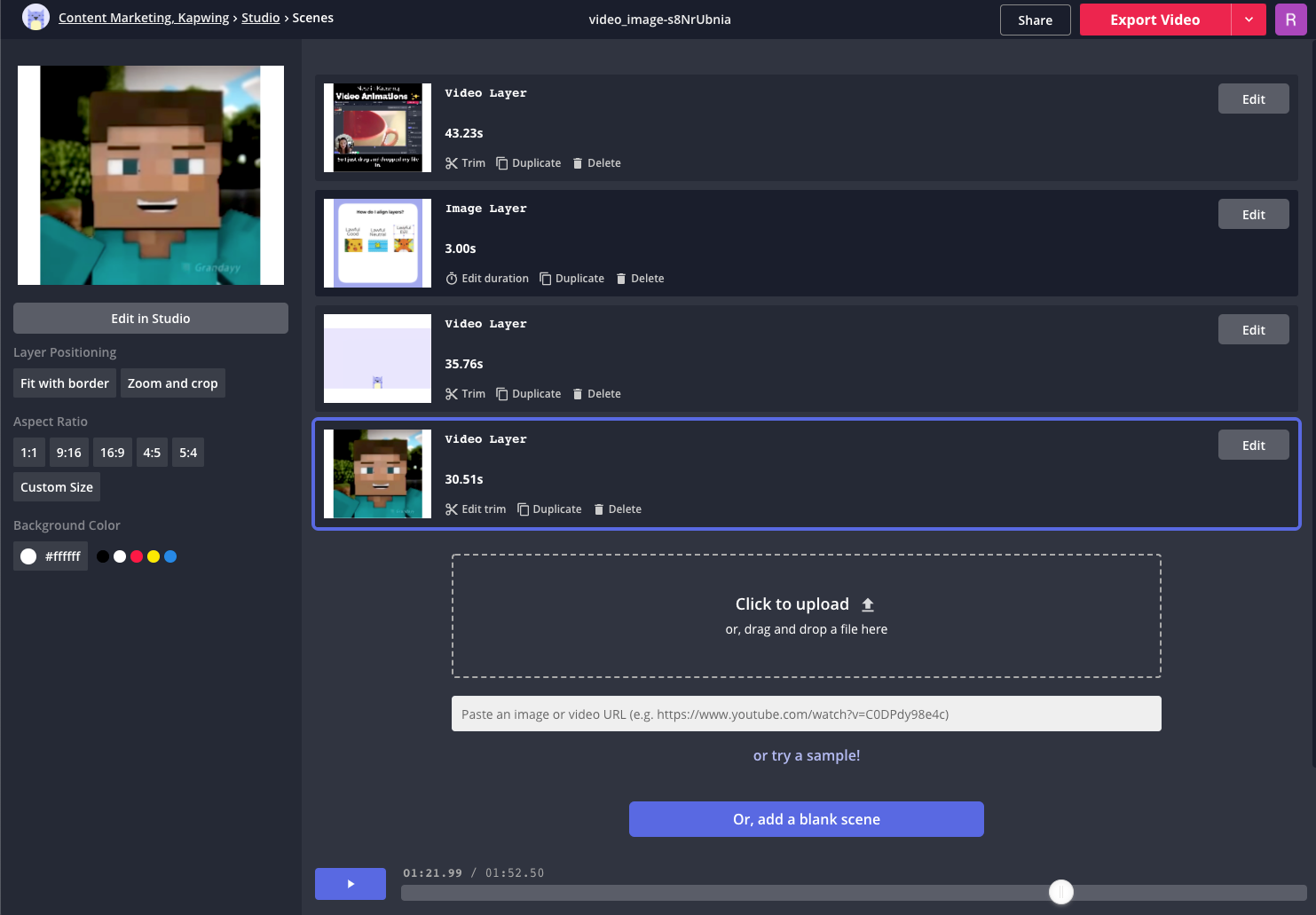Choose the 16:9 aspect ratio option
The height and width of the screenshot is (915, 1316).
(112, 453)
